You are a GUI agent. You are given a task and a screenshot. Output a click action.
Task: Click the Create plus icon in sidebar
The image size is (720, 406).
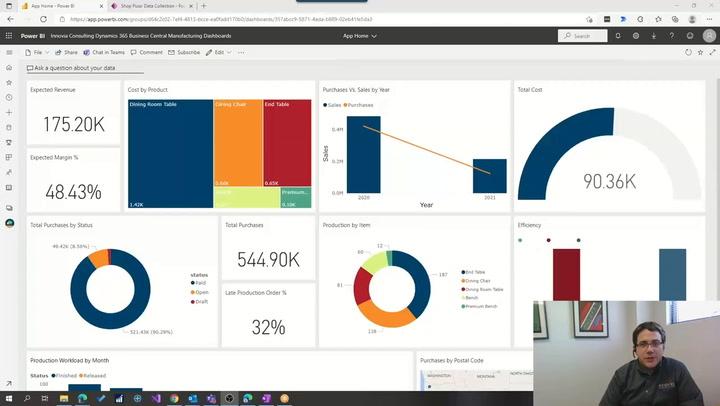coord(9,113)
